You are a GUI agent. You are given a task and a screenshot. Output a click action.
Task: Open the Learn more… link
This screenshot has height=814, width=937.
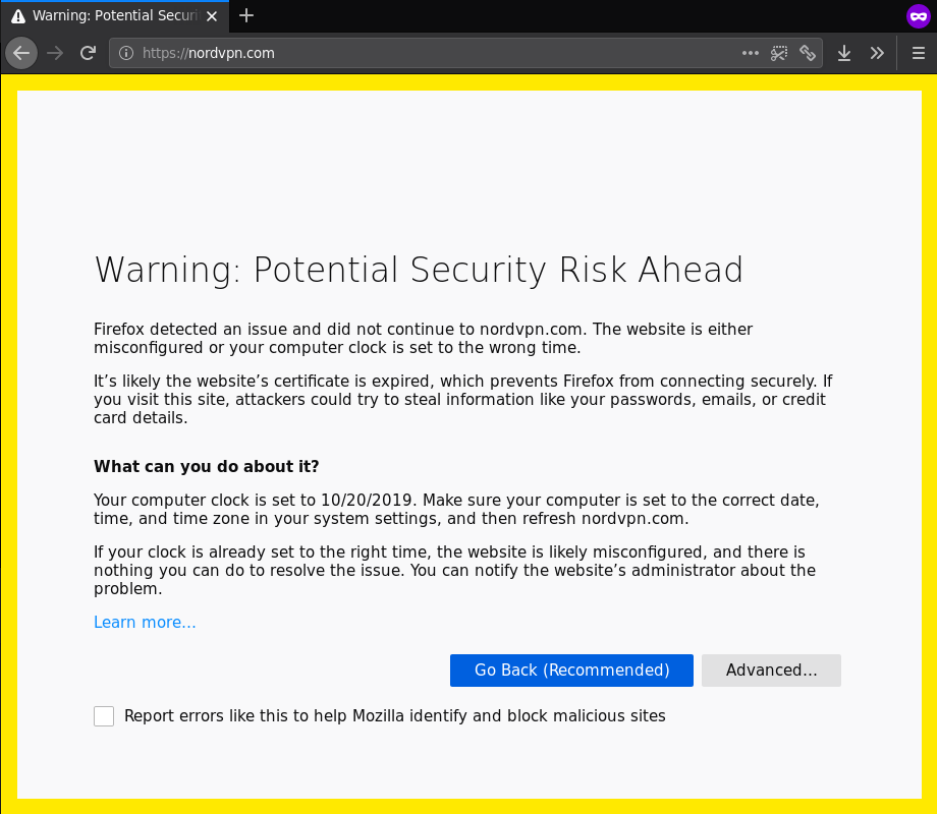pyautogui.click(x=145, y=622)
